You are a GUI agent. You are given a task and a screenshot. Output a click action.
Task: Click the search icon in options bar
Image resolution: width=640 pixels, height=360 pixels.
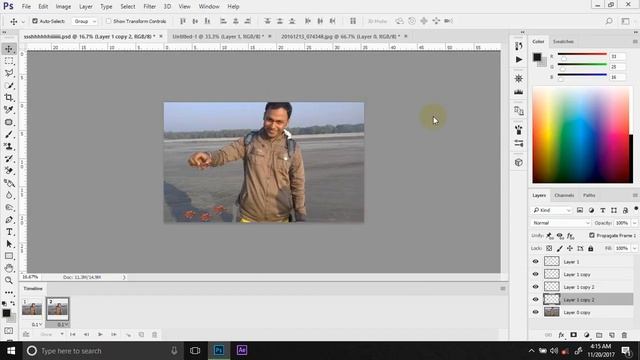[609, 21]
